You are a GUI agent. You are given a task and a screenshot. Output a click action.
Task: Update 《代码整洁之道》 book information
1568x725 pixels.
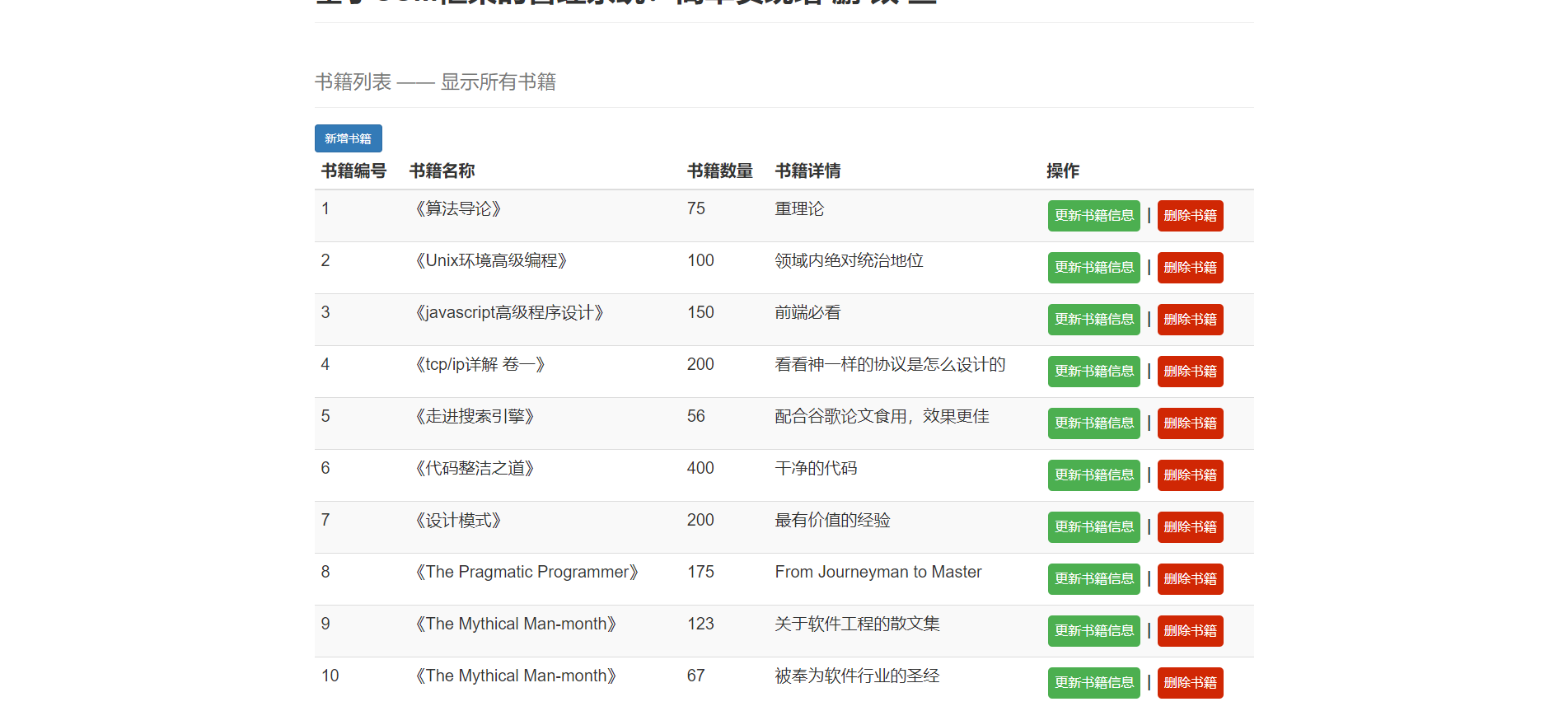click(x=1093, y=475)
